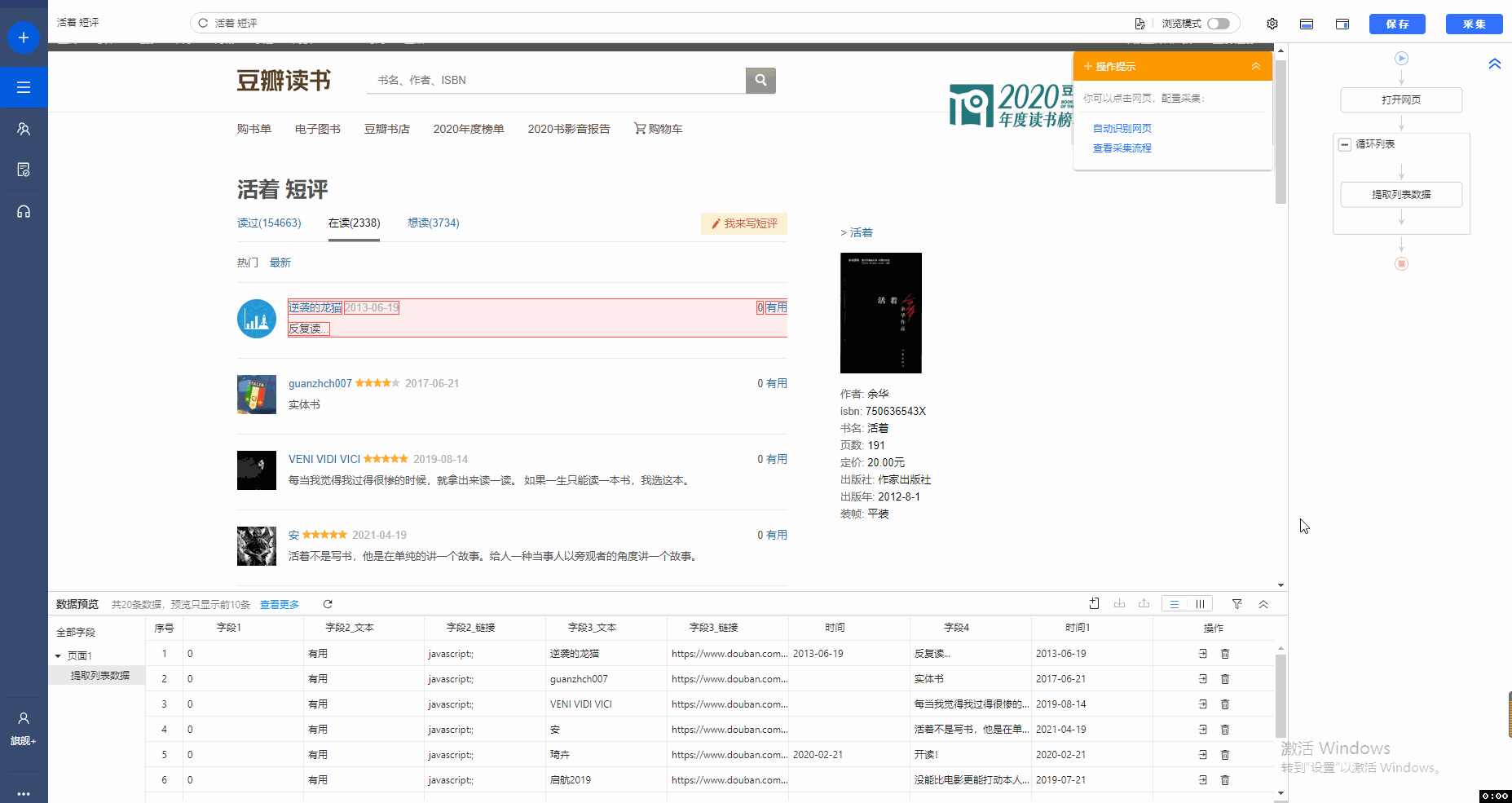The height and width of the screenshot is (803, 1512).
Task: Open the 购物车 cart menu item
Action: click(x=659, y=129)
